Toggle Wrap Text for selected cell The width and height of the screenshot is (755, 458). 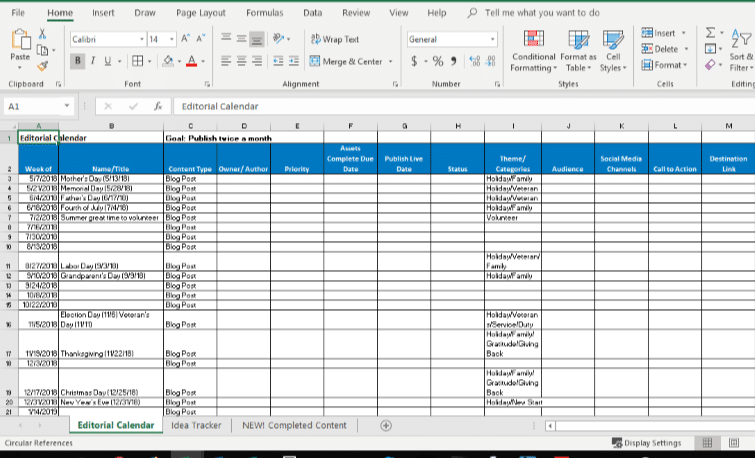click(x=335, y=39)
